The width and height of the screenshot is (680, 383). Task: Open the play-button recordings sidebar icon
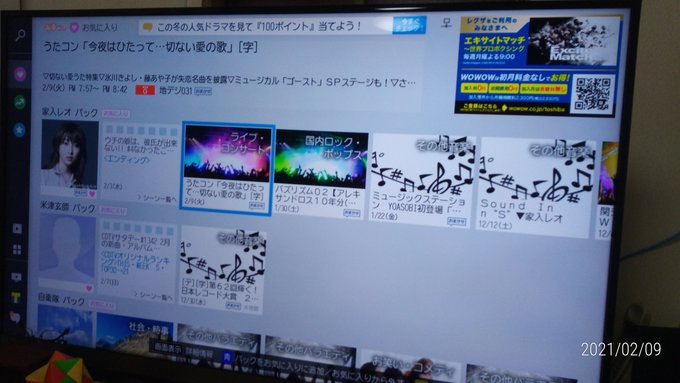17,229
